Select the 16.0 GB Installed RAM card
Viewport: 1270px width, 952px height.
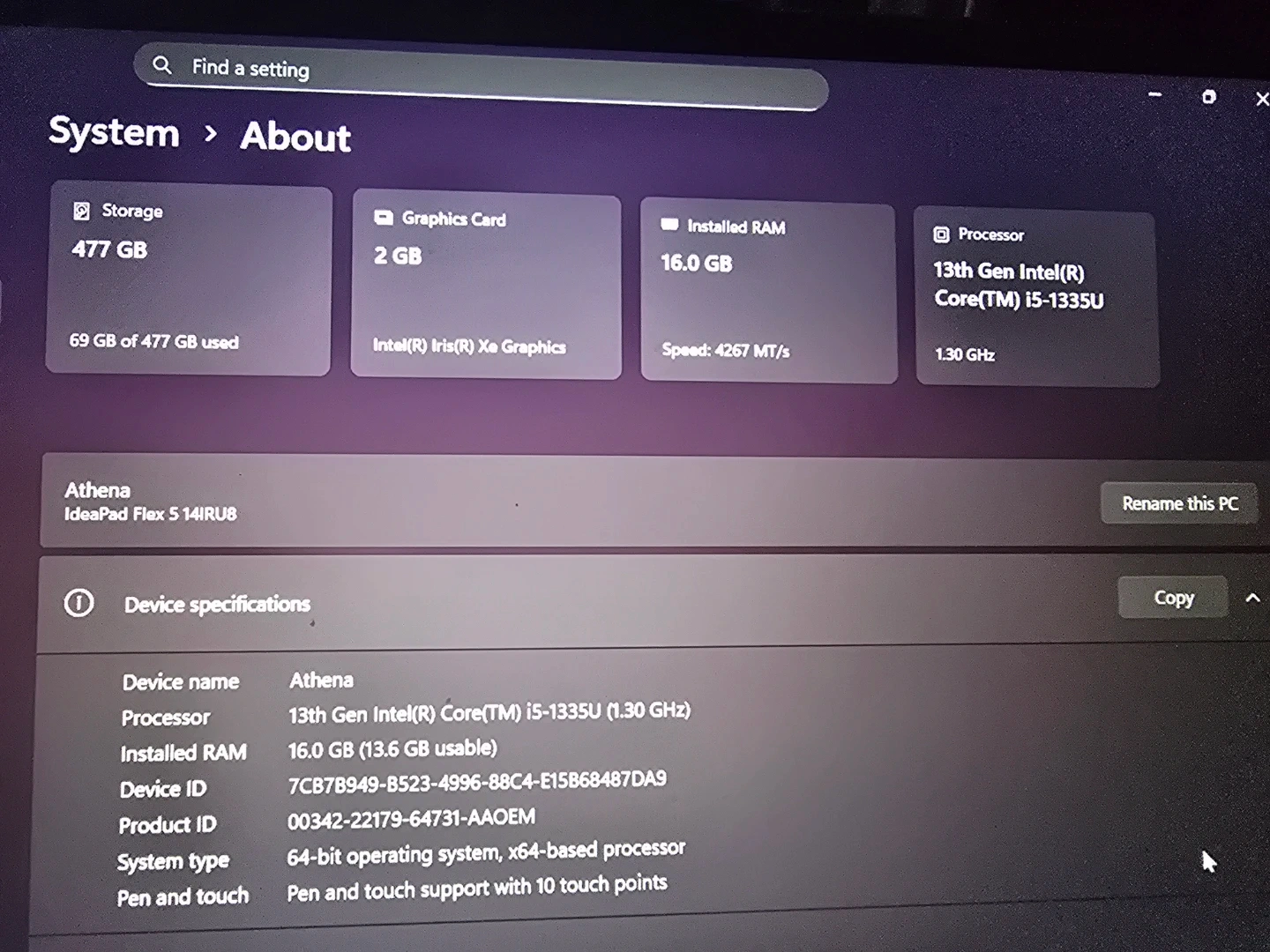[768, 293]
